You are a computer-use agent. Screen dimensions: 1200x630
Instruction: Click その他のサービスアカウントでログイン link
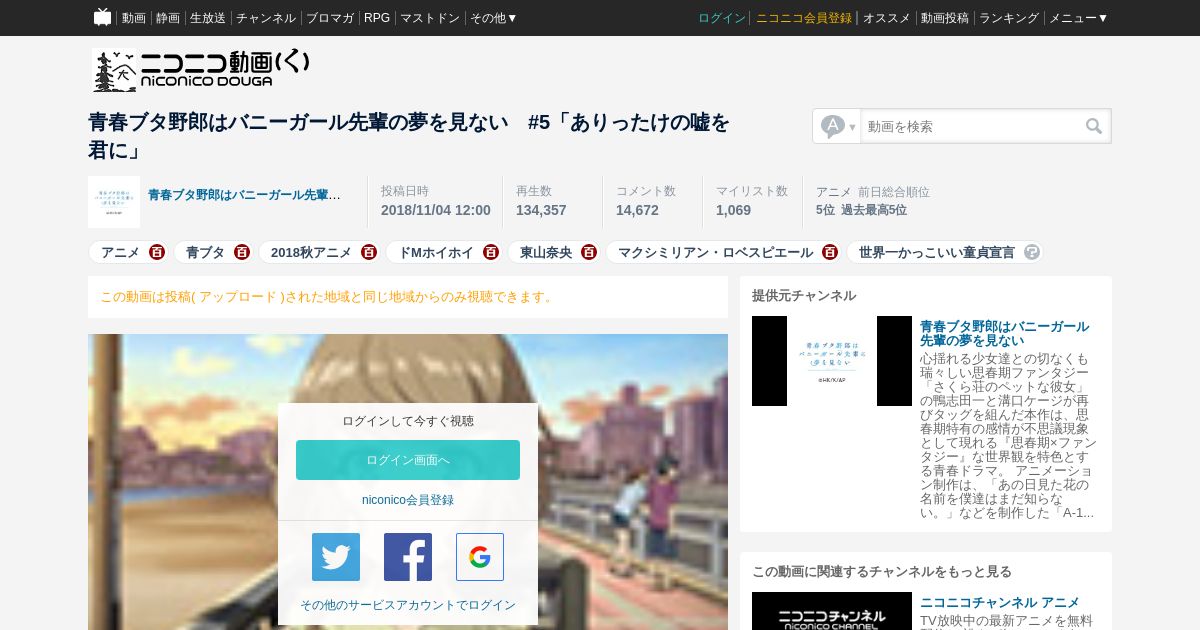pyautogui.click(x=408, y=605)
